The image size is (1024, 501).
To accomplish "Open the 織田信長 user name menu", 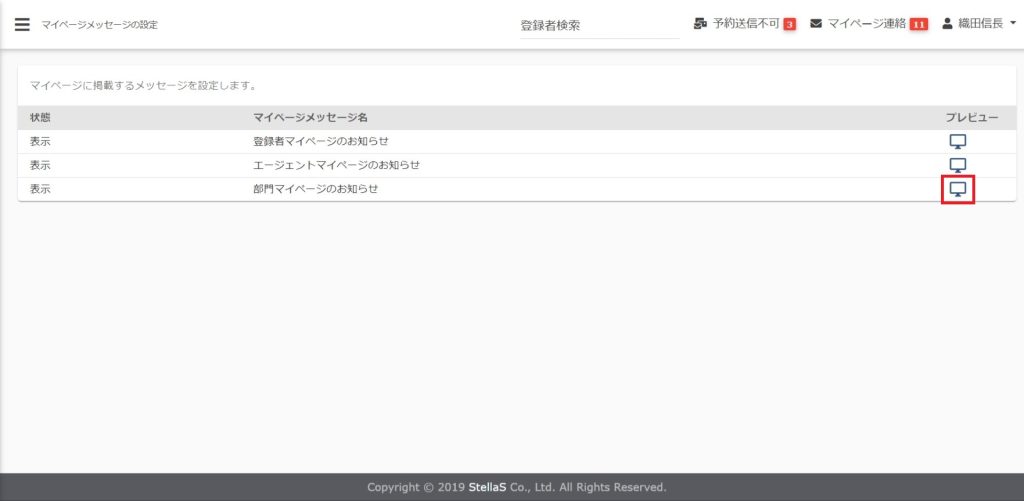I will pyautogui.click(x=980, y=24).
